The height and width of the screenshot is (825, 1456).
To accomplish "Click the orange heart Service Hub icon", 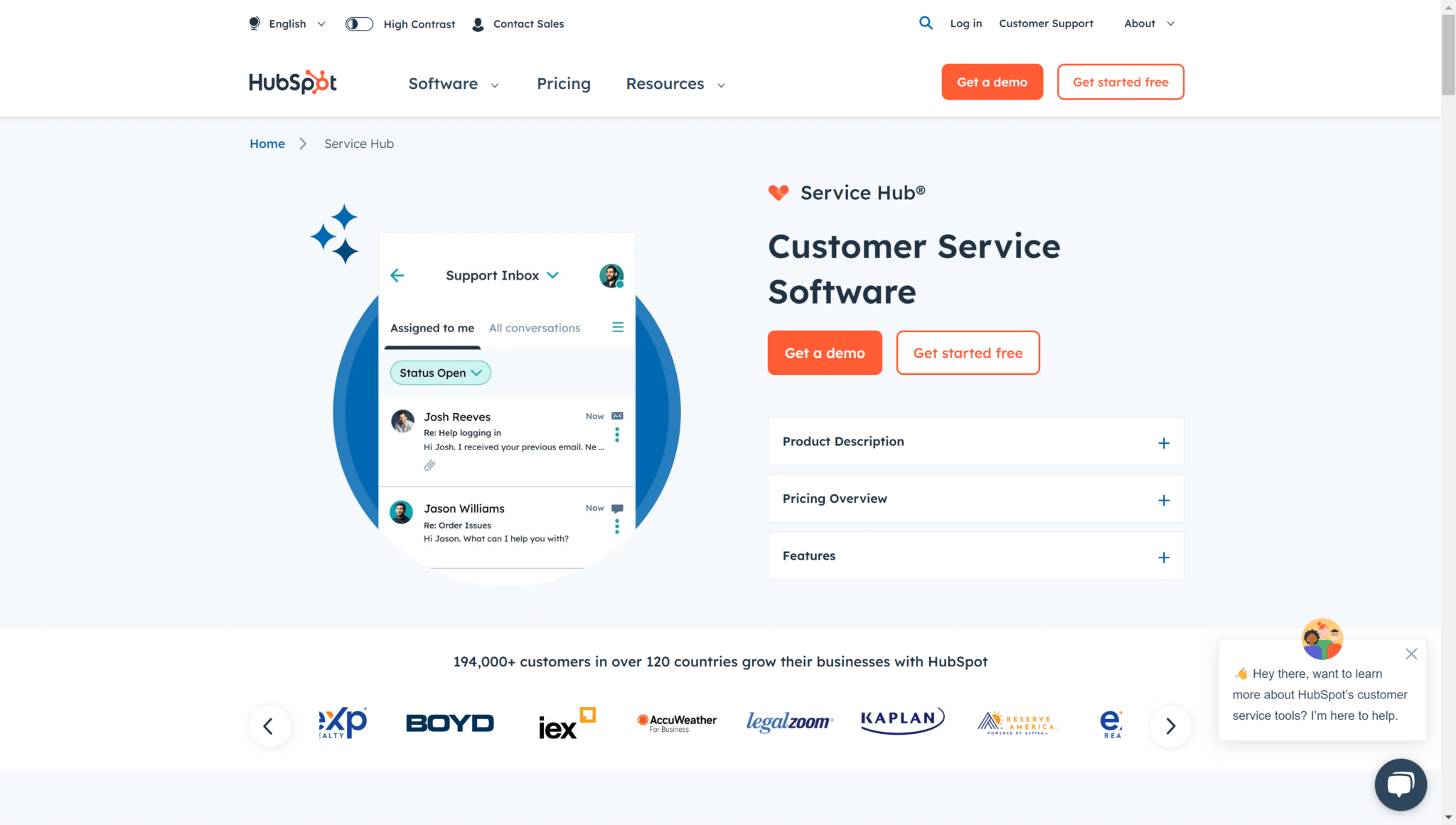I will pyautogui.click(x=778, y=193).
